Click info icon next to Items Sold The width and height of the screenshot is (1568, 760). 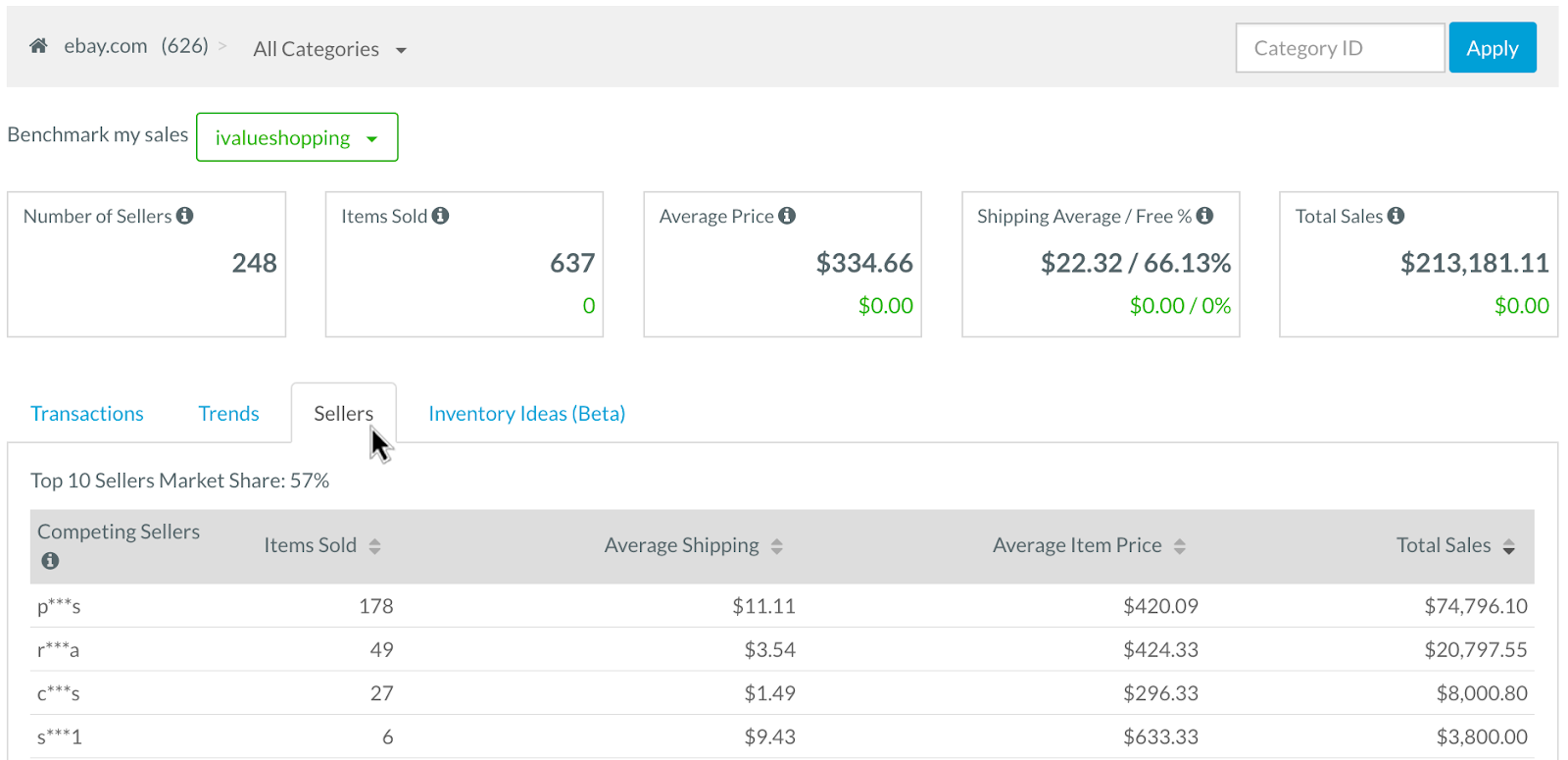(441, 216)
